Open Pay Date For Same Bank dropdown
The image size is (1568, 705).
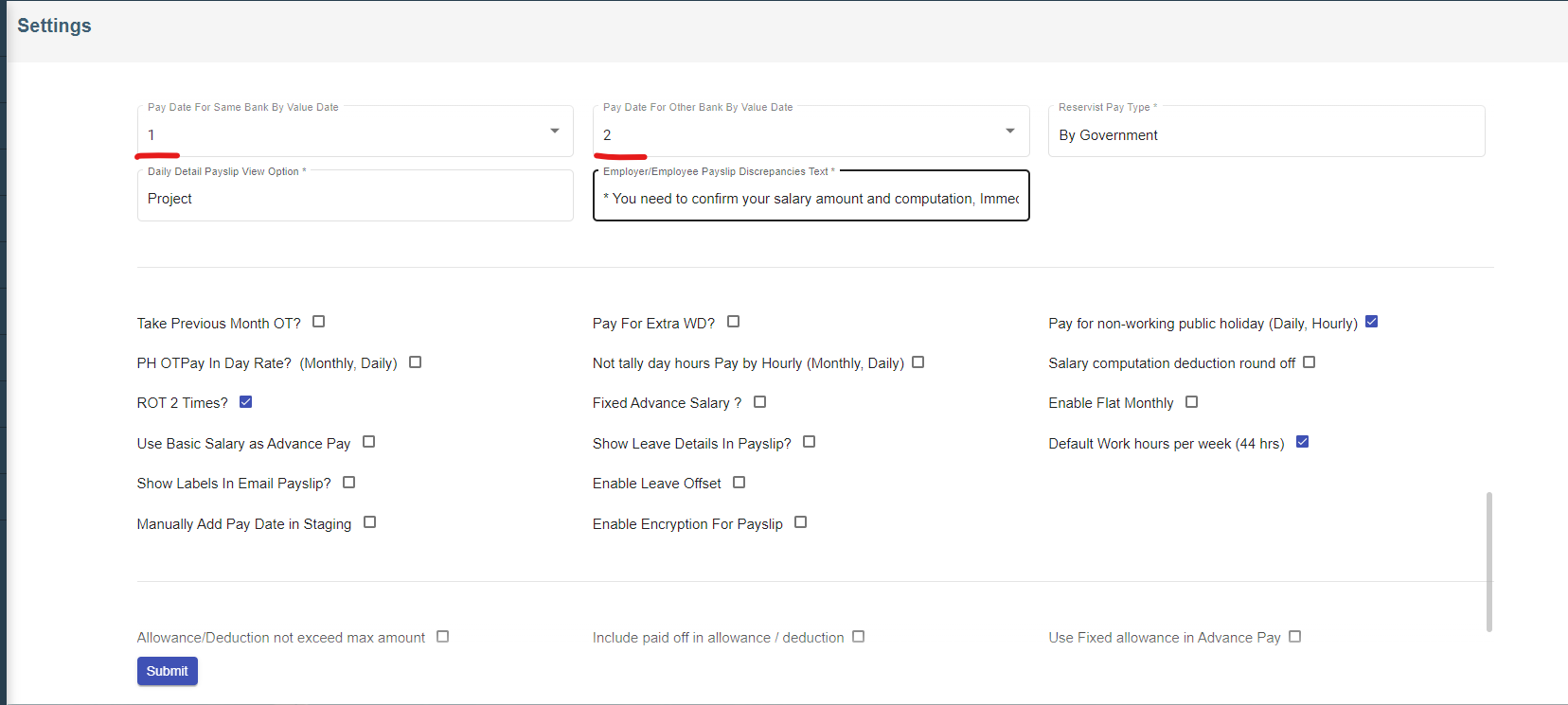[x=354, y=133]
